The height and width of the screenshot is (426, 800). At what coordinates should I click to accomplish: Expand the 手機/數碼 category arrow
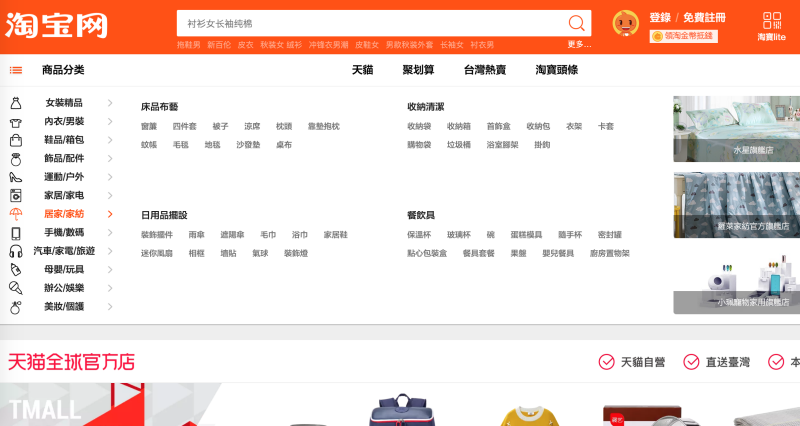click(x=110, y=233)
